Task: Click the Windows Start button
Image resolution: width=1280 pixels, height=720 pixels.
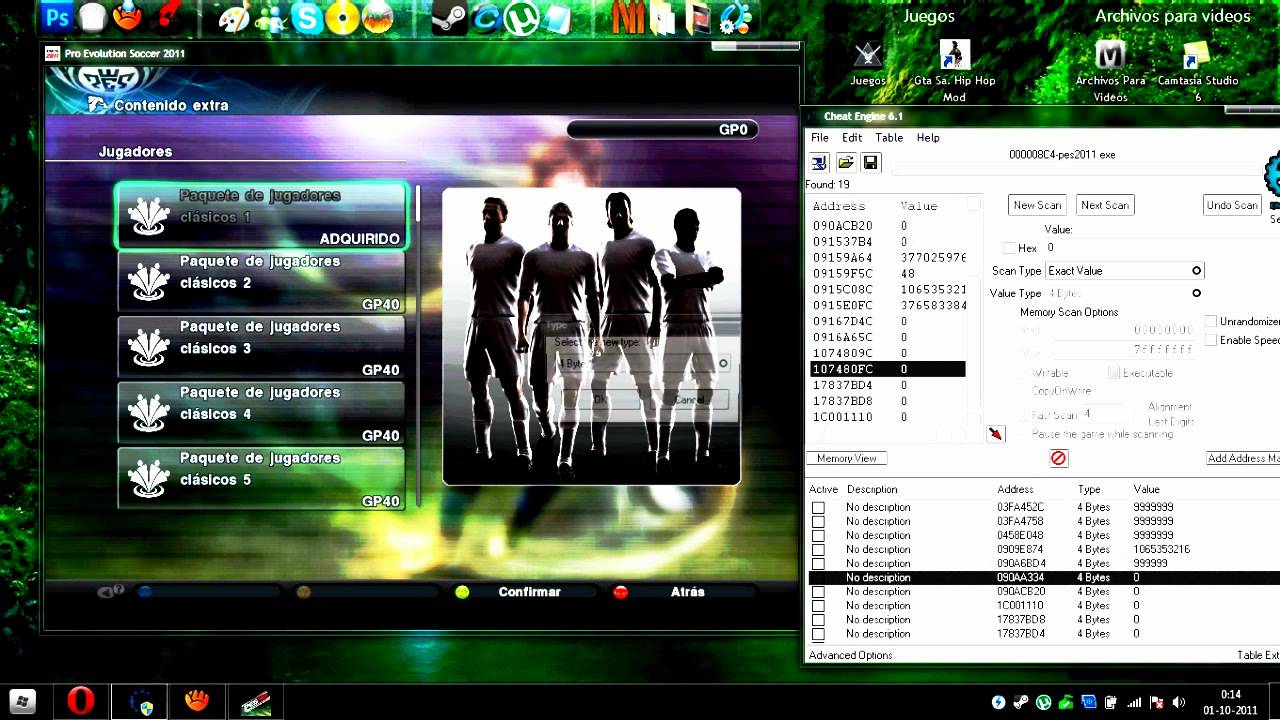Action: coord(22,702)
